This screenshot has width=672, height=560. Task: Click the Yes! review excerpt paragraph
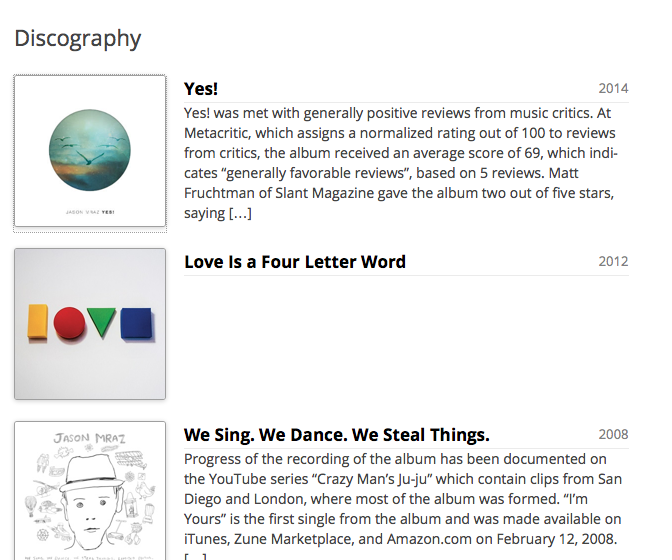(401, 163)
